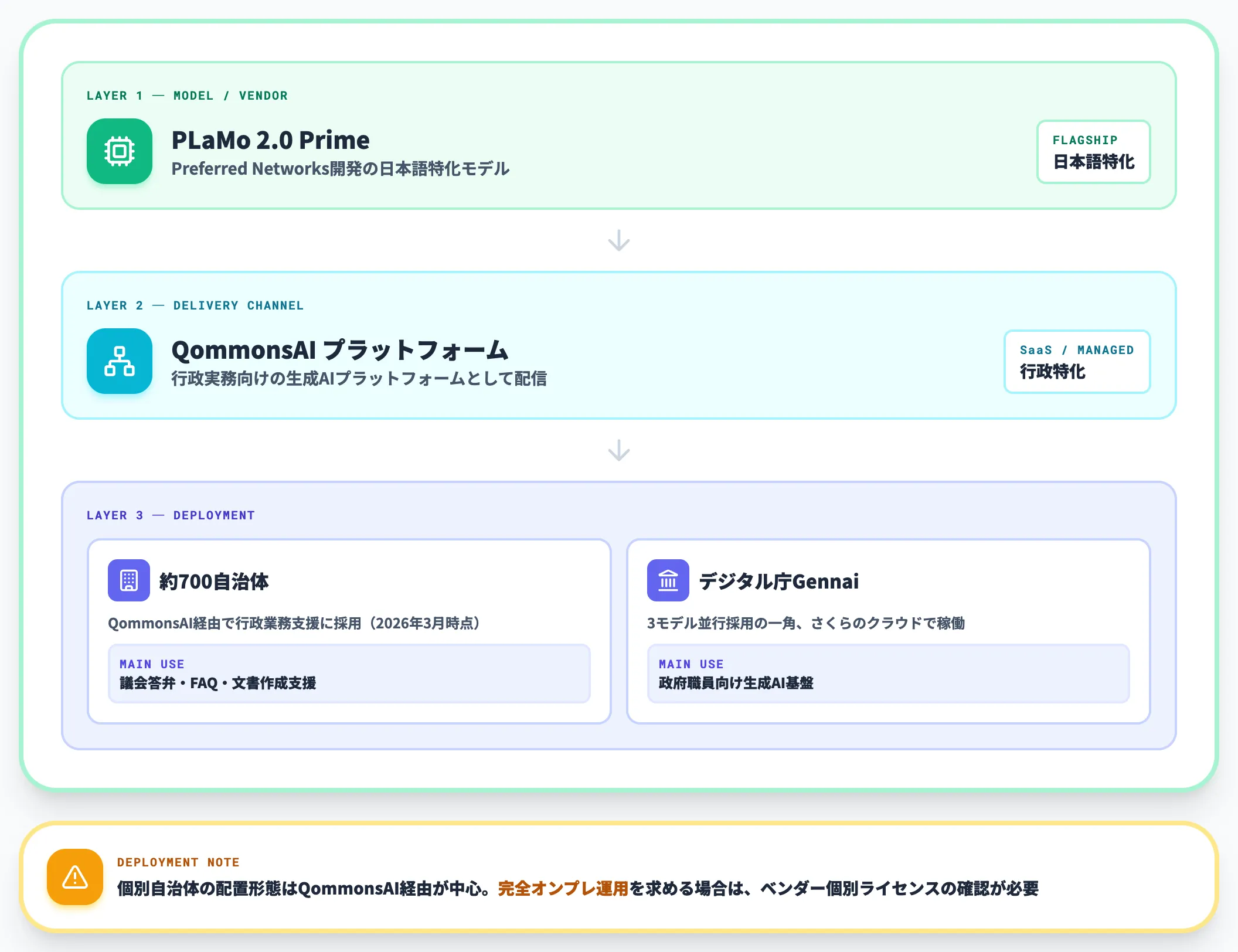The image size is (1238, 952).
Task: Click the 政府職員向け生成AI基盤 main use box
Action: (889, 674)
